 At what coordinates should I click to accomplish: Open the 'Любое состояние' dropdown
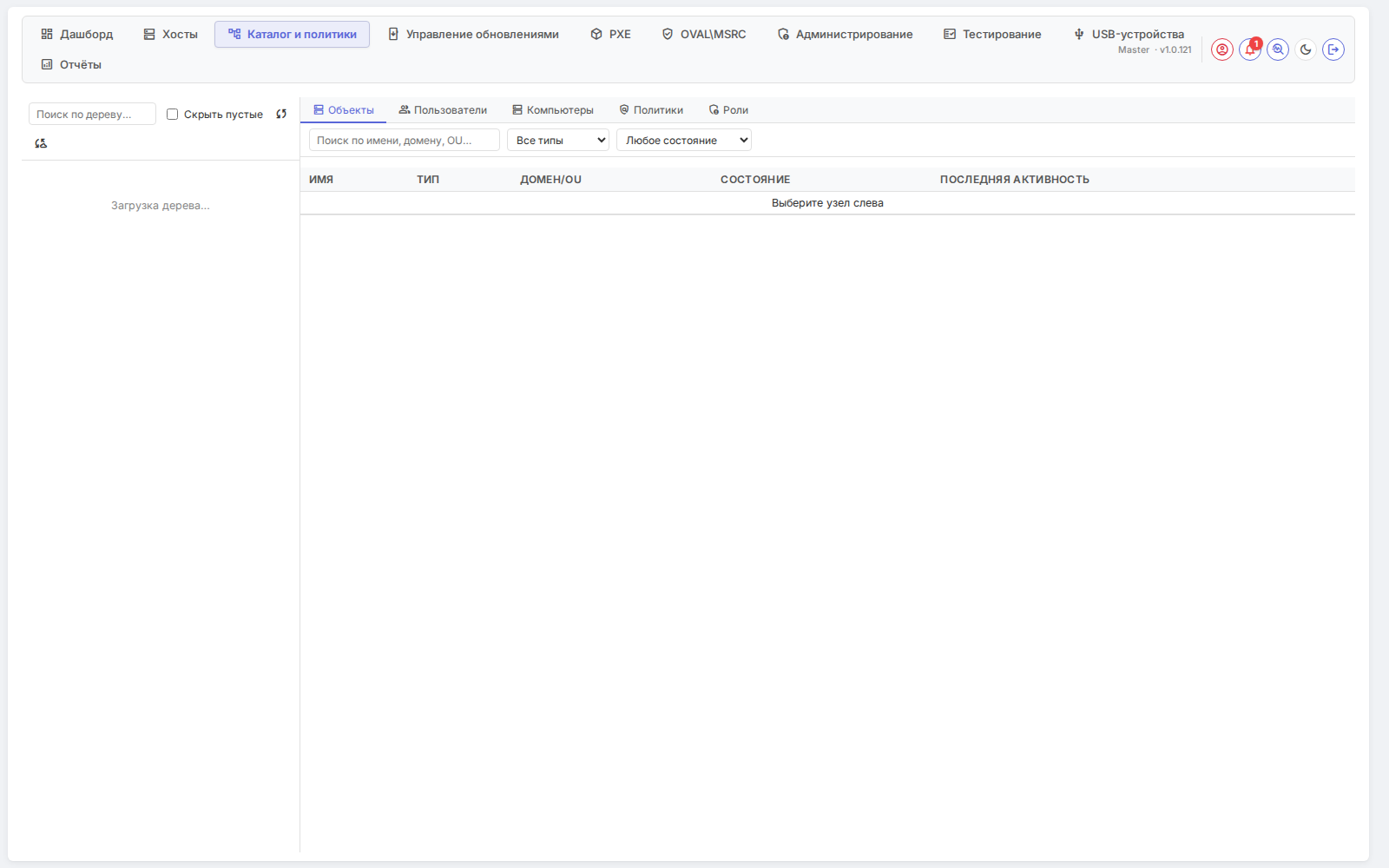tap(684, 140)
